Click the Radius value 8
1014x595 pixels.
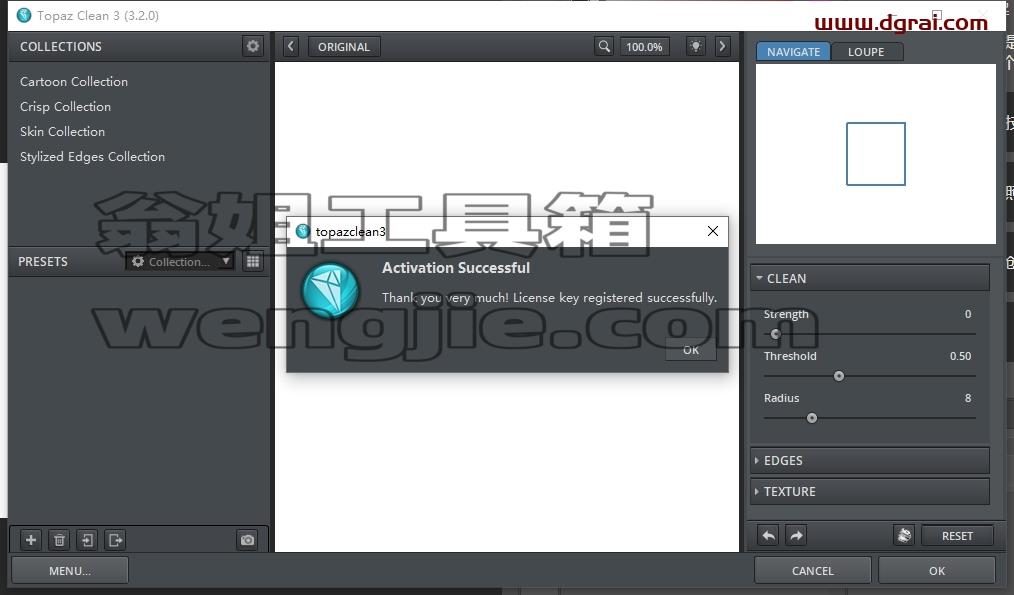coord(967,398)
